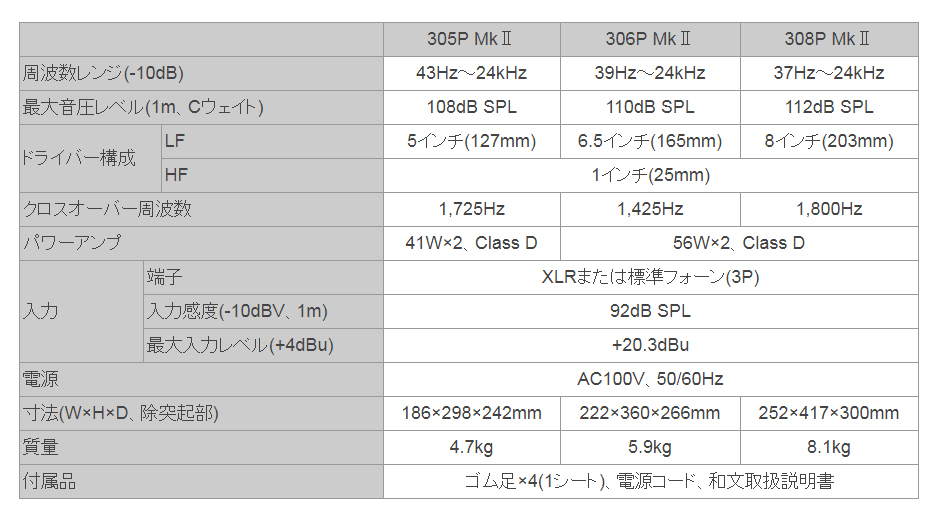Screen dimensions: 941x518
Task: Click the +20.3dBu cell
Action: tap(651, 346)
